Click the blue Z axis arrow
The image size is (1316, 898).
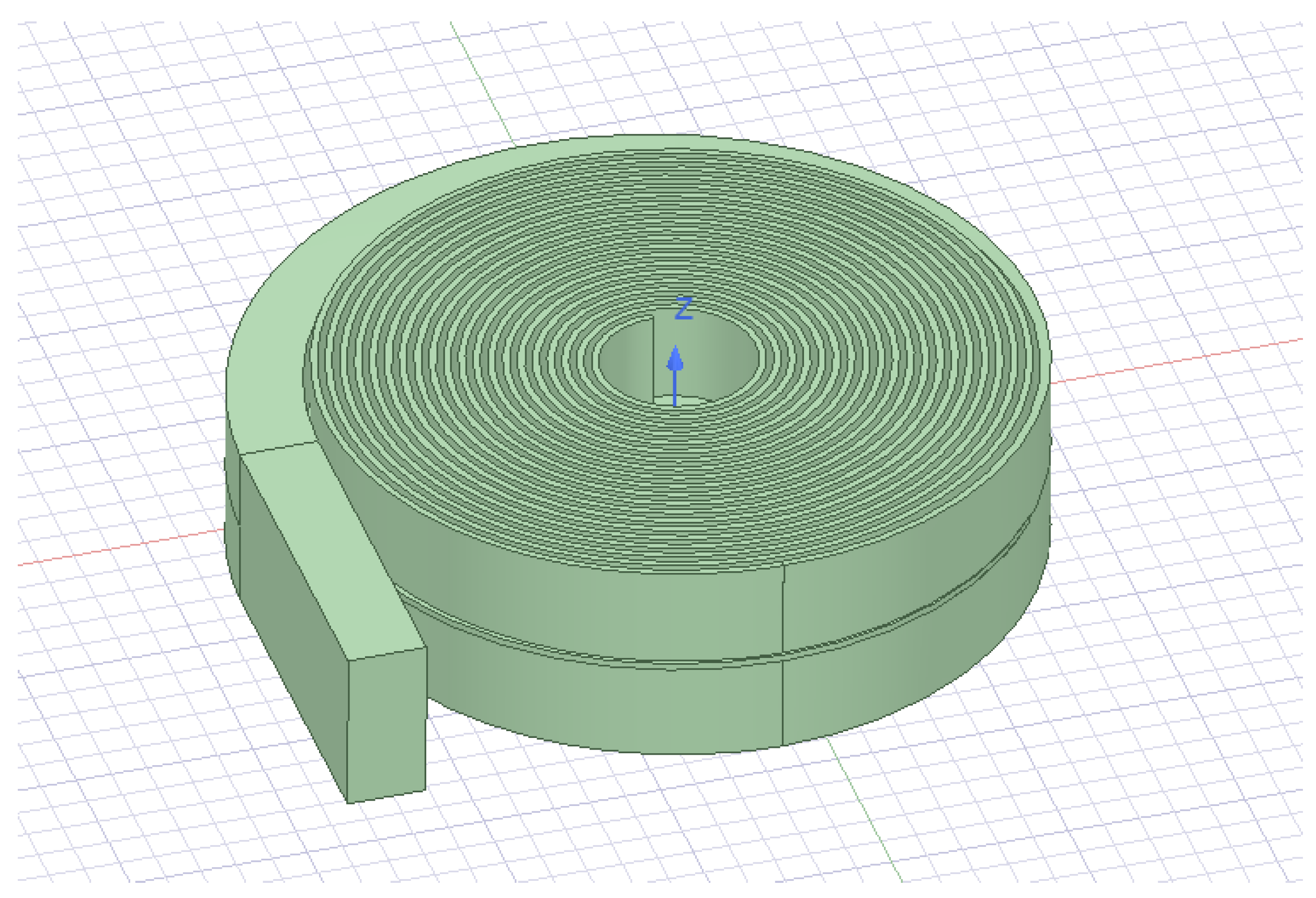pos(674,376)
